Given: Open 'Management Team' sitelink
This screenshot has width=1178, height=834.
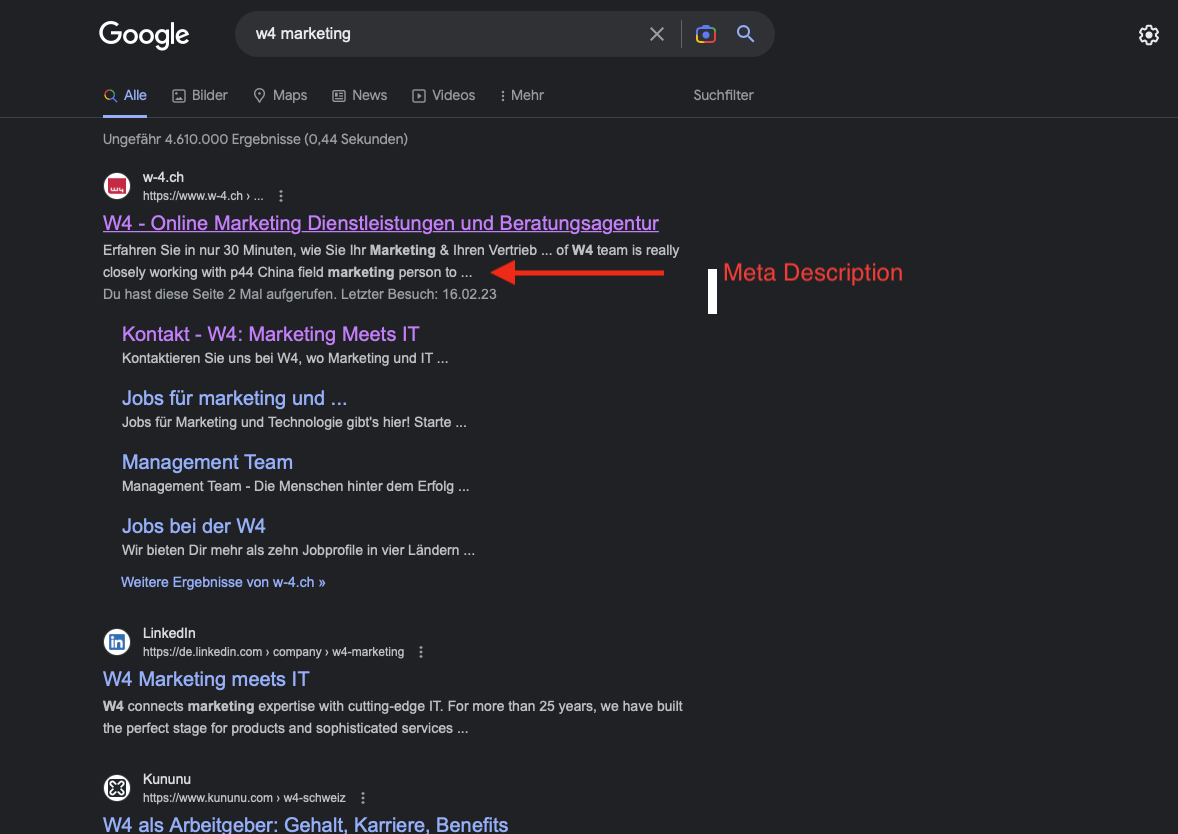Looking at the screenshot, I should [207, 462].
